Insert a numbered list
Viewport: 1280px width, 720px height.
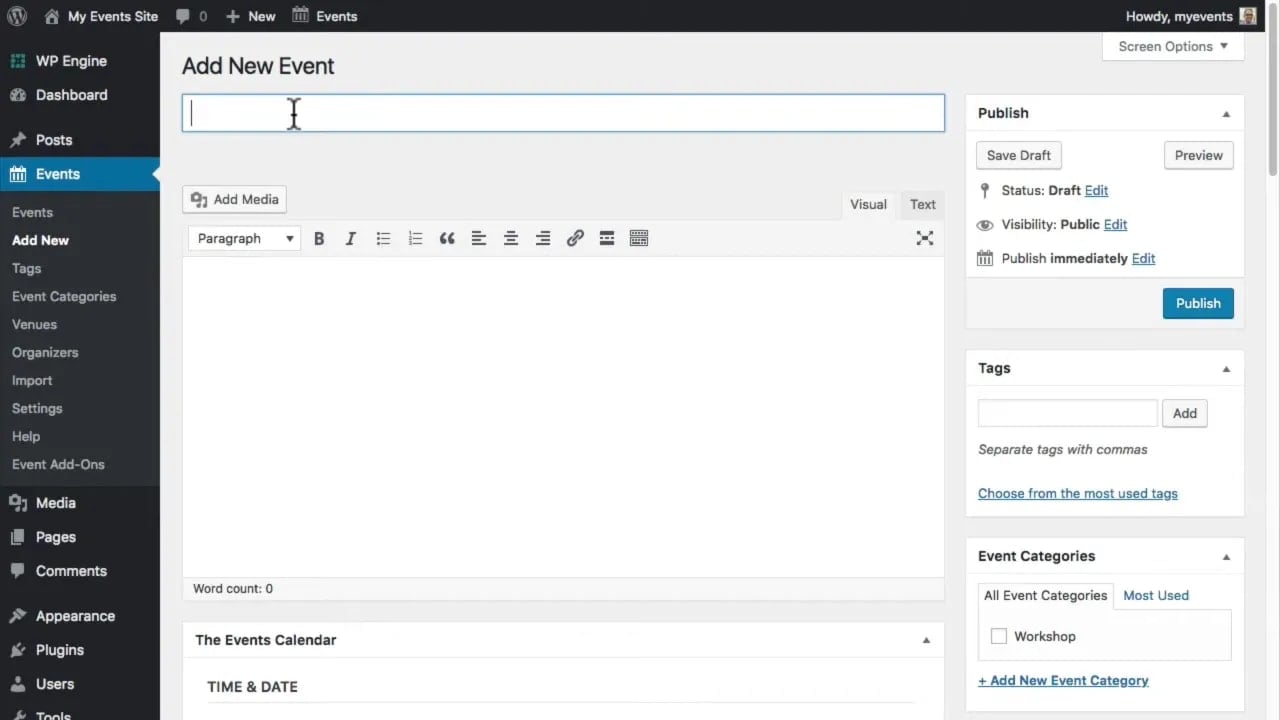click(x=415, y=238)
